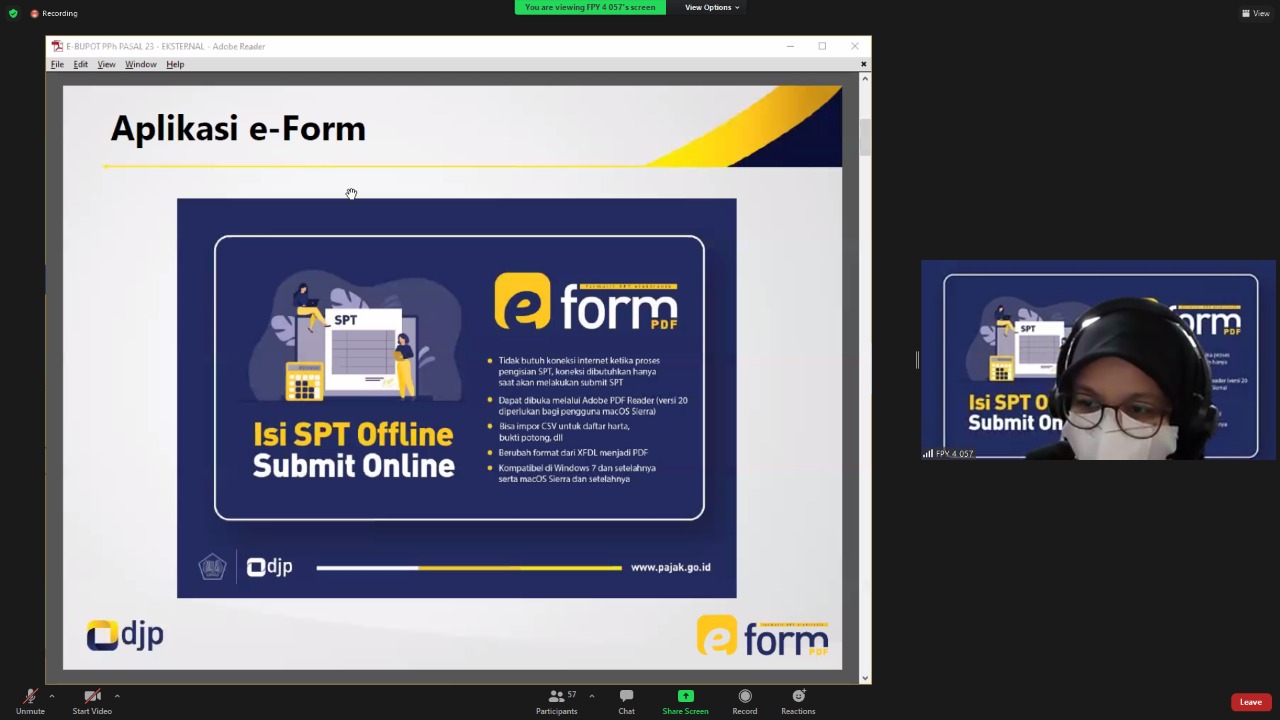
Task: Click the View layout button
Action: 1255,13
